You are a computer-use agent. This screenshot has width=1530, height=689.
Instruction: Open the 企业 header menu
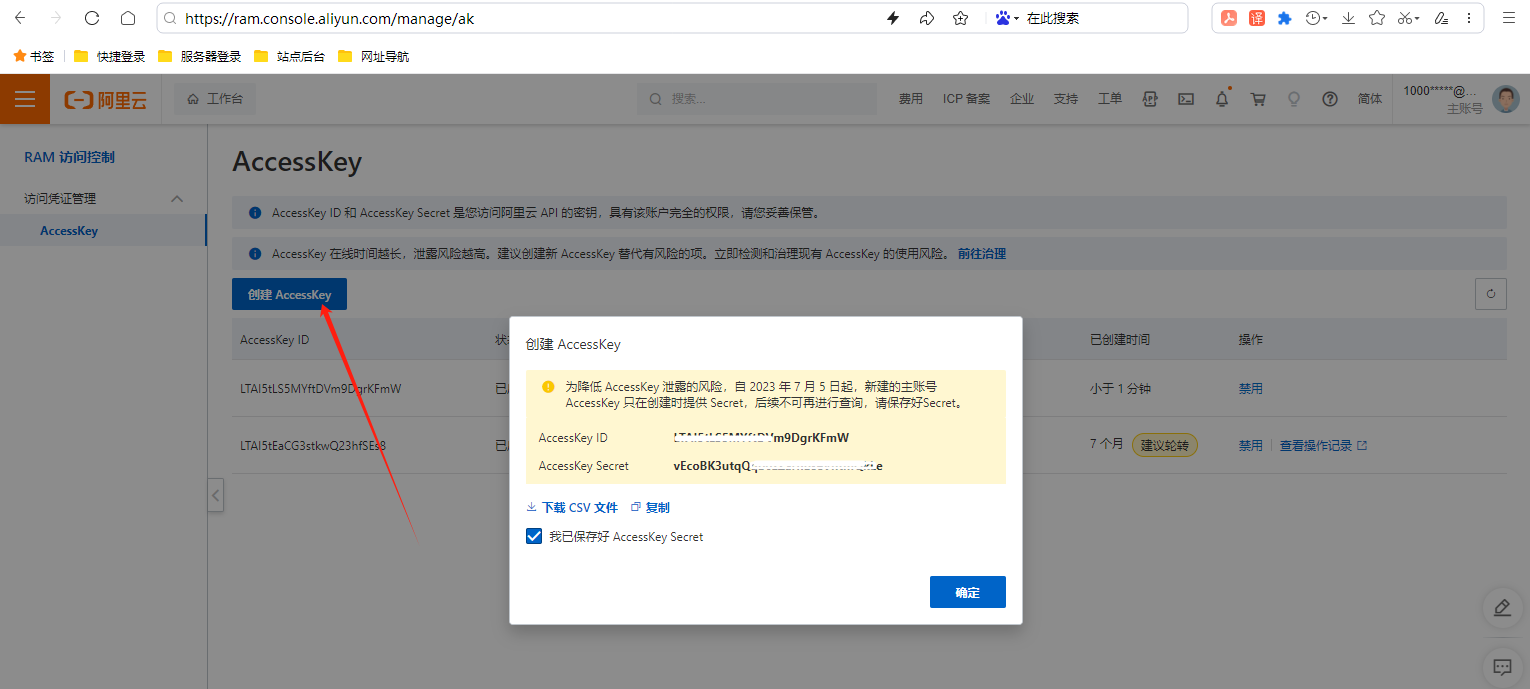(x=1022, y=99)
